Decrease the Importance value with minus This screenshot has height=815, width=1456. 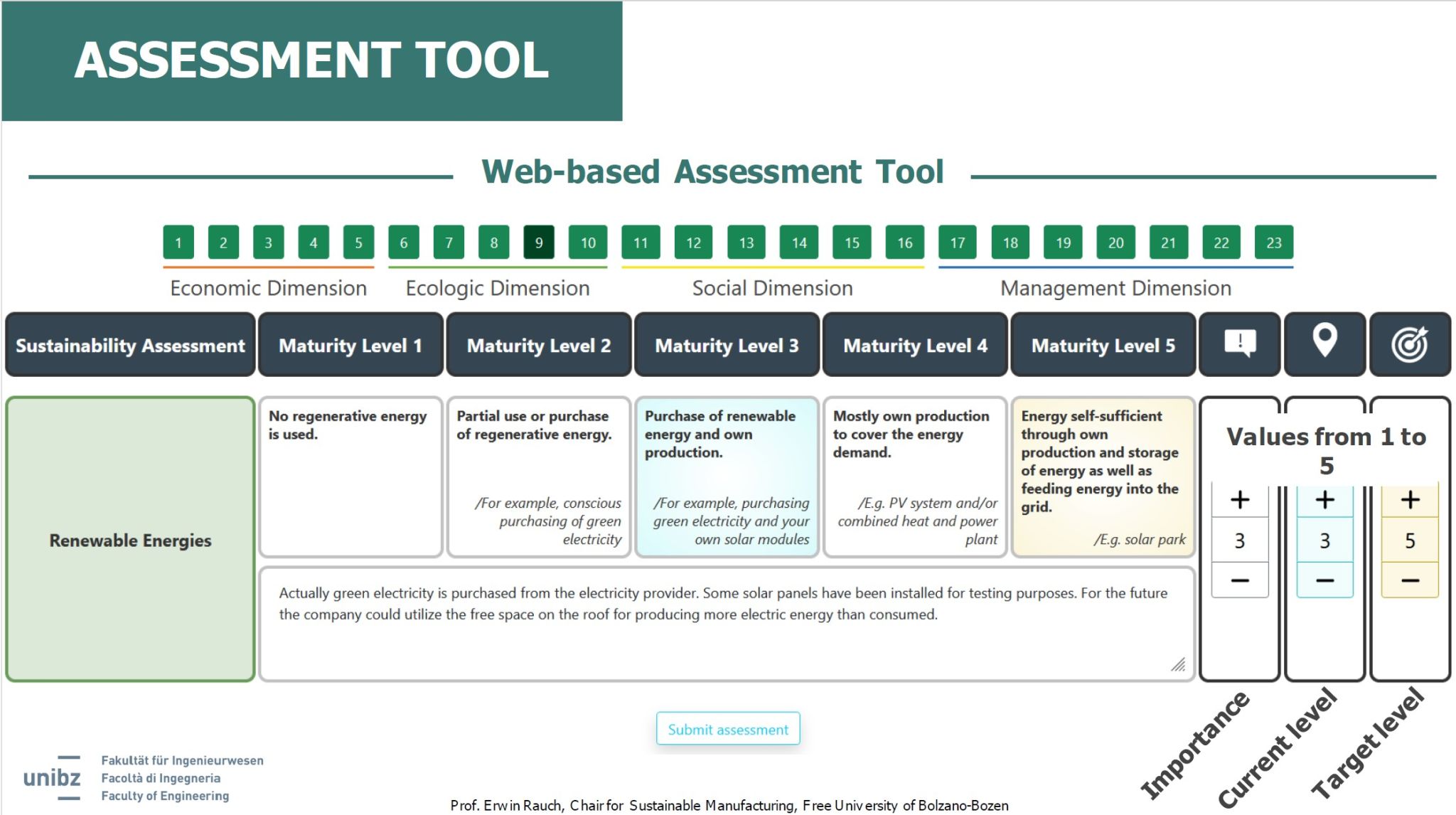click(1240, 580)
